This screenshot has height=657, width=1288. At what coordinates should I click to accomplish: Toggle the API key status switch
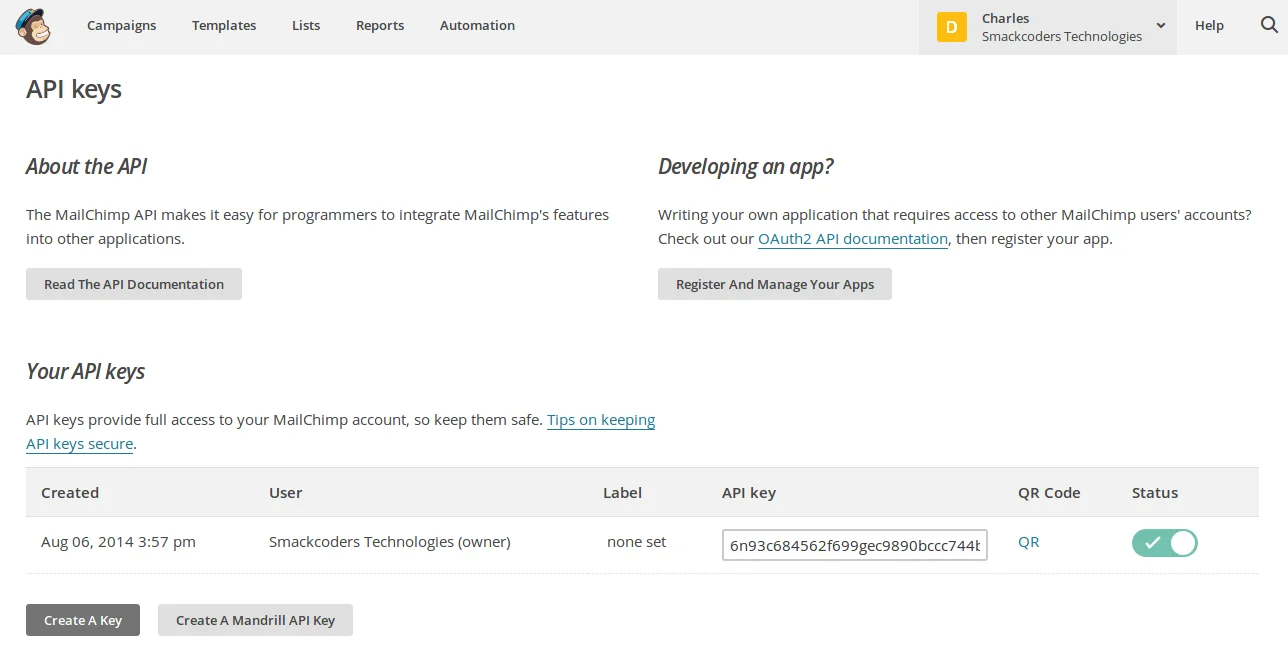tap(1165, 543)
